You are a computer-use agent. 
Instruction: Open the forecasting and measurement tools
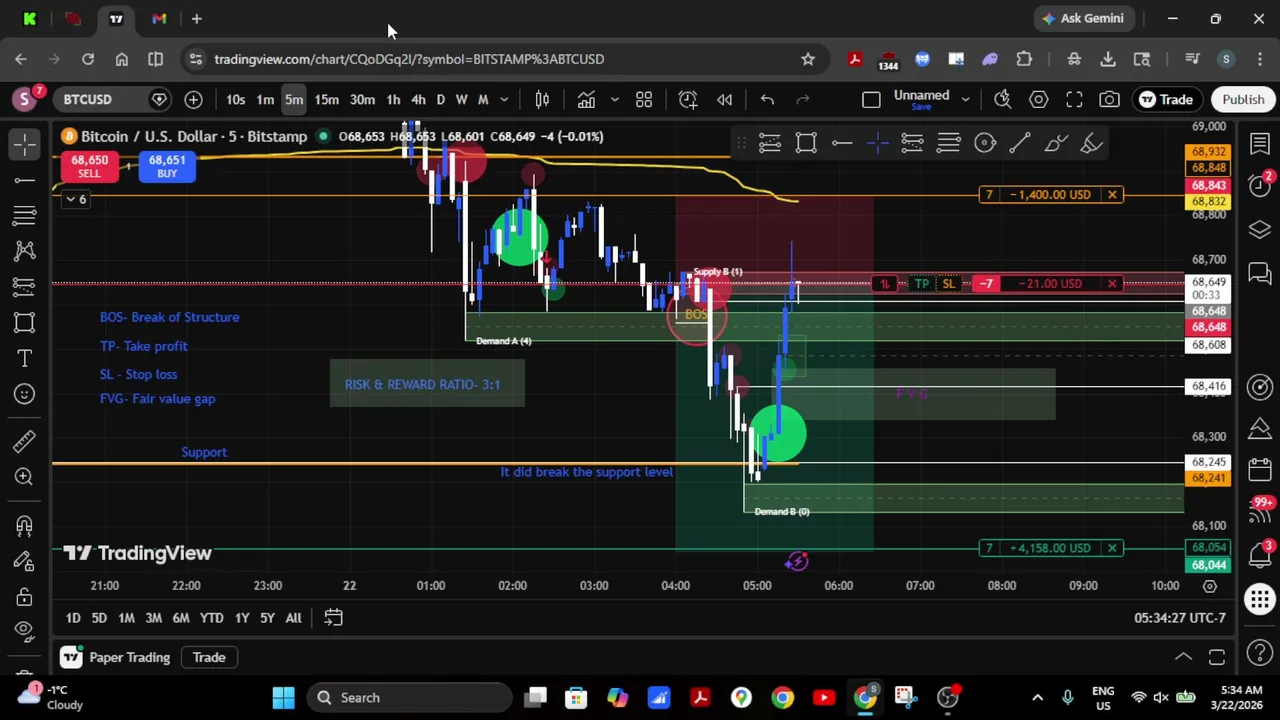25,287
